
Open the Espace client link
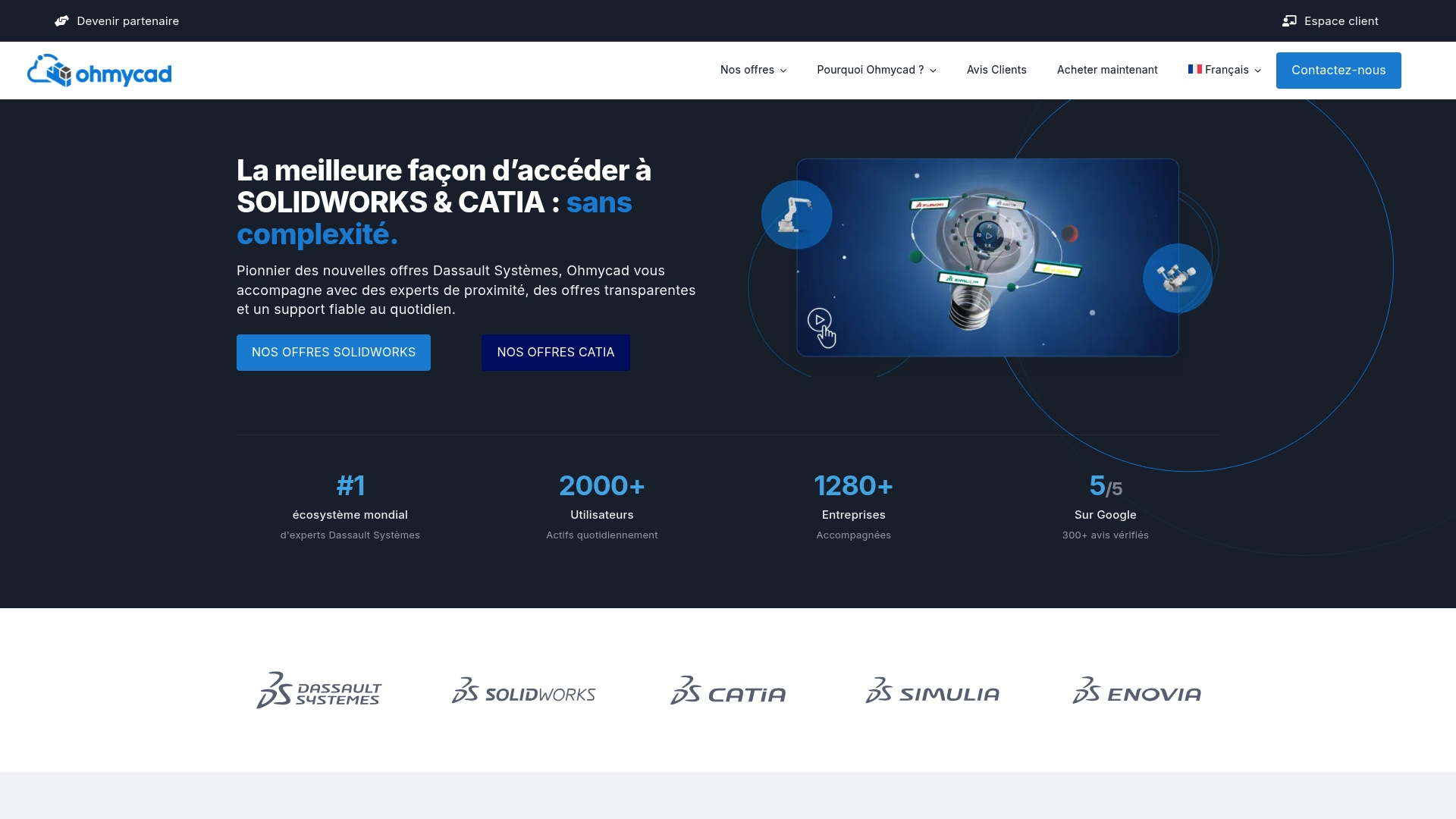(x=1341, y=20)
